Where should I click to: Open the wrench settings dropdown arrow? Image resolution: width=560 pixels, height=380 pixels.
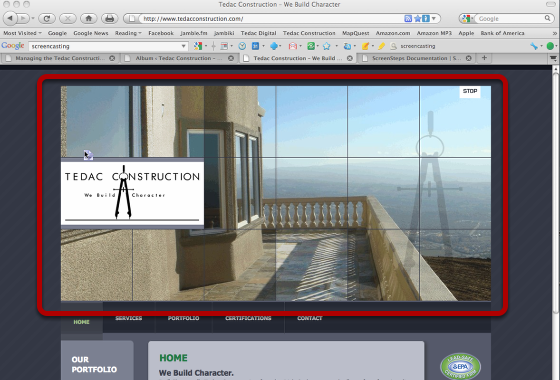541,46
